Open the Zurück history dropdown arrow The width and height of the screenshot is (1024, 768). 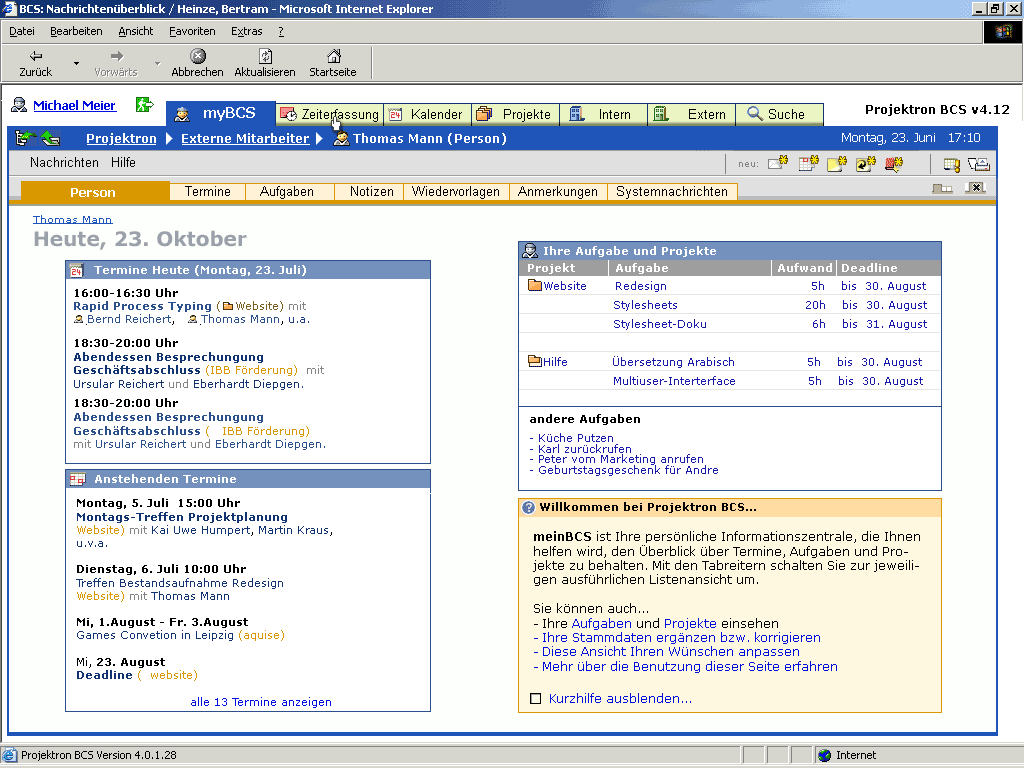(x=76, y=63)
